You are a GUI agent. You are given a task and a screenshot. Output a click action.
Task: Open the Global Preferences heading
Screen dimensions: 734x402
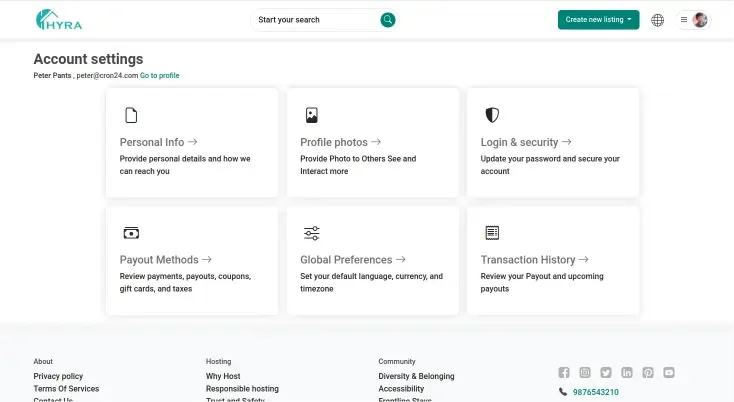click(x=346, y=259)
